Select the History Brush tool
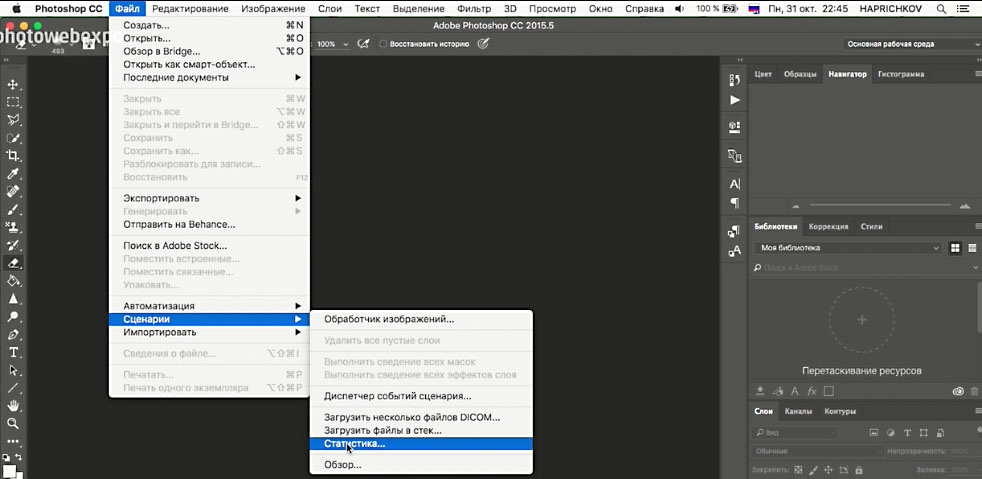 coord(13,245)
